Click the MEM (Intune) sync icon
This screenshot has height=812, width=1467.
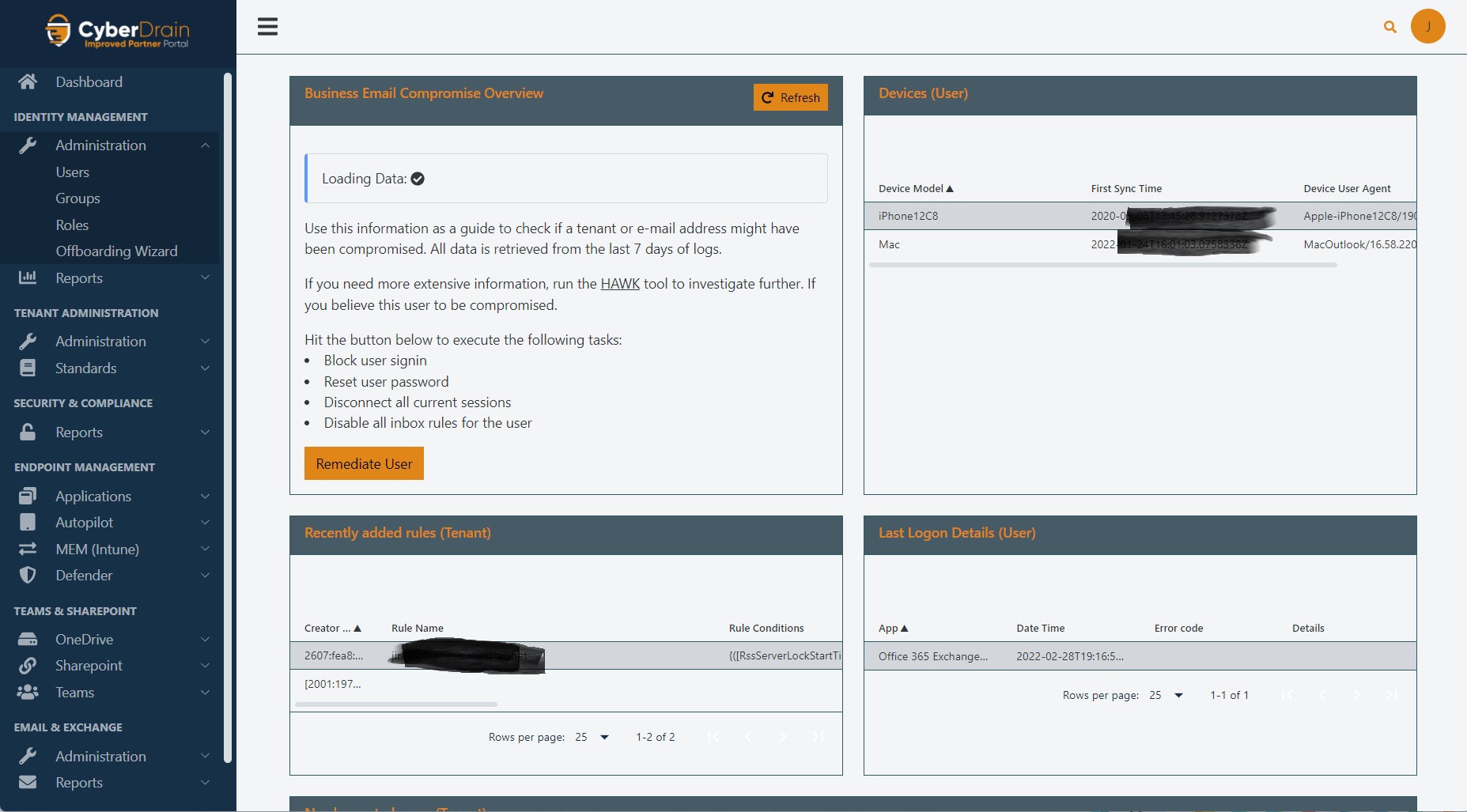[27, 549]
